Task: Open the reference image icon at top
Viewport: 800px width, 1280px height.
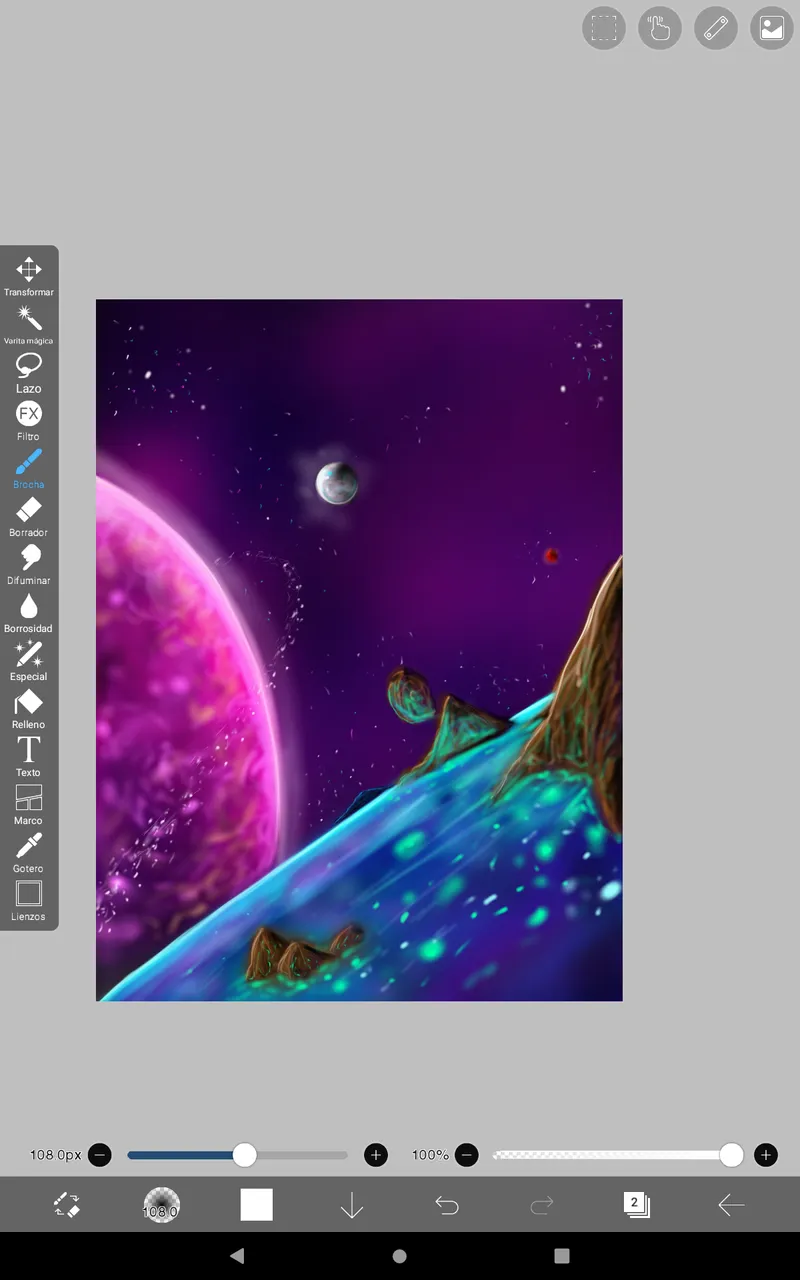Action: 772,28
